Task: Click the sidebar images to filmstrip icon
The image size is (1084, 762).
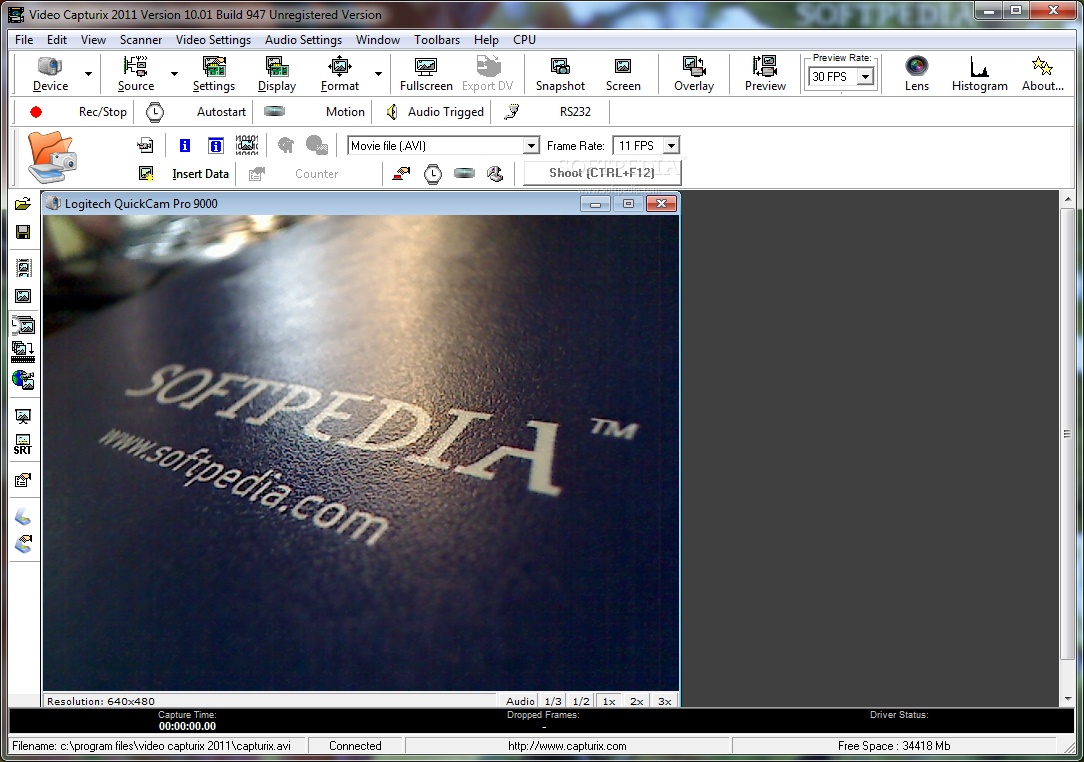Action: (23, 351)
